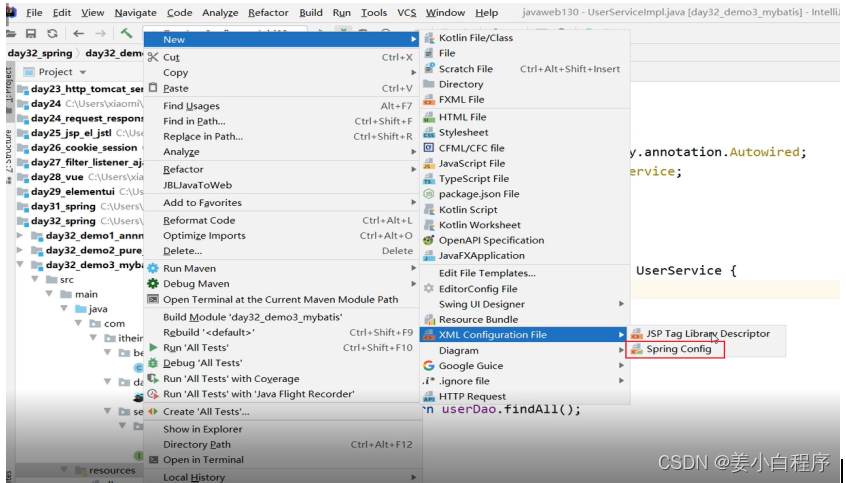Click Open Terminal at the Current Maven Module Path
846x483 pixels.
(282, 300)
